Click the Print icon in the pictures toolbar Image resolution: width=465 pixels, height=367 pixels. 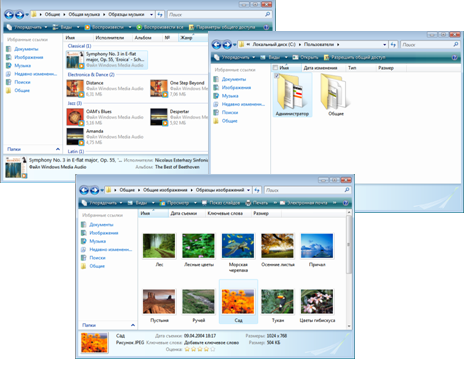click(248, 203)
